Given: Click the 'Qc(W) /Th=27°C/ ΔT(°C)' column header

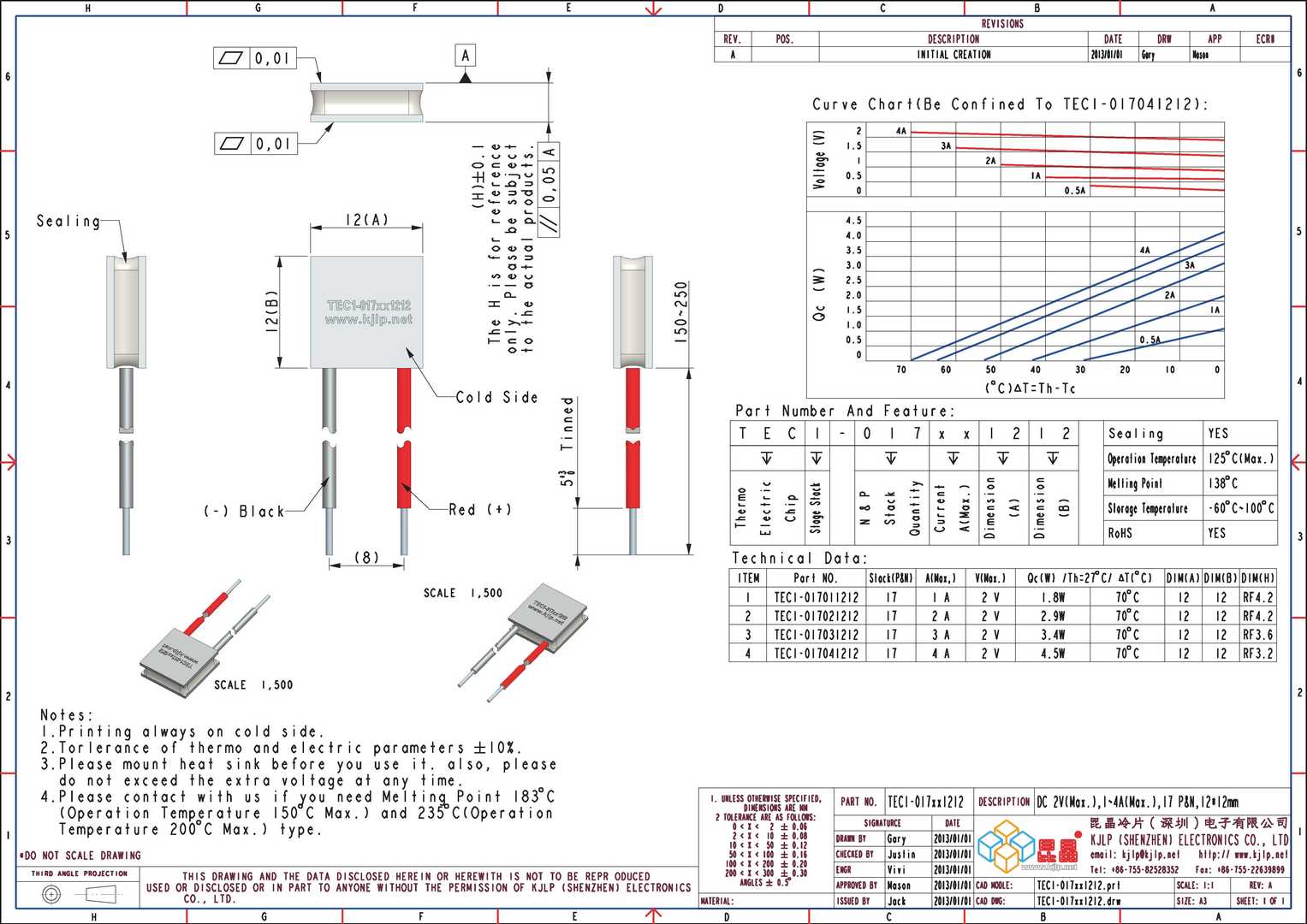Looking at the screenshot, I should coord(1089,578).
